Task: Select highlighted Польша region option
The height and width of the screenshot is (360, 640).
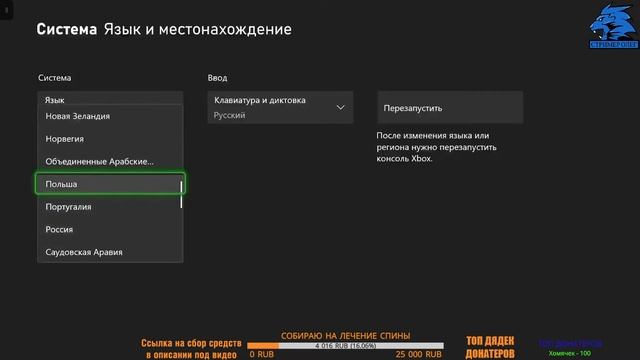Action: [110, 184]
